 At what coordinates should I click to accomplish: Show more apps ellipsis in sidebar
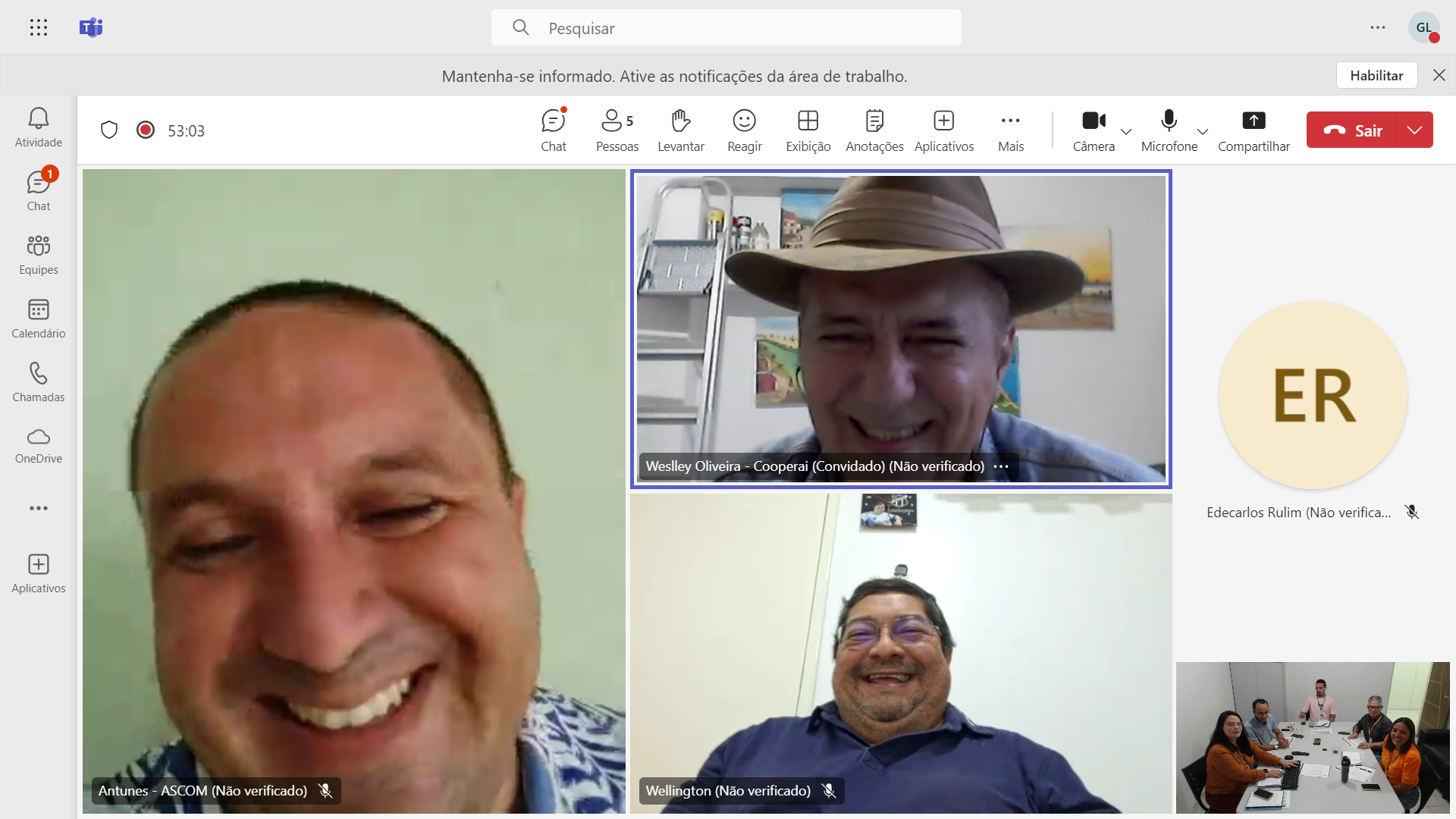(x=39, y=508)
